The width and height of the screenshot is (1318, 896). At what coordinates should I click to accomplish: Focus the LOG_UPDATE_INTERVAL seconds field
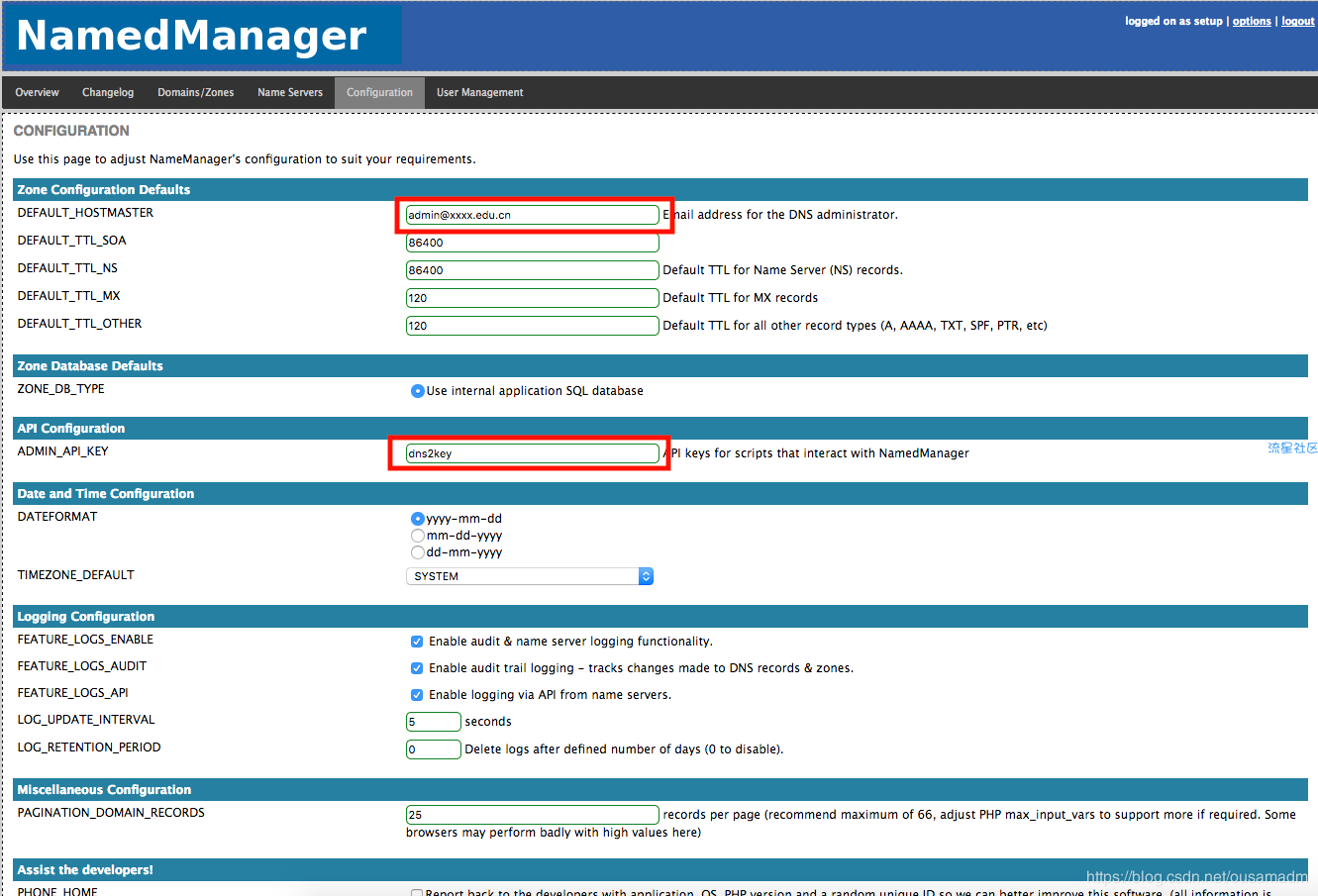click(434, 722)
